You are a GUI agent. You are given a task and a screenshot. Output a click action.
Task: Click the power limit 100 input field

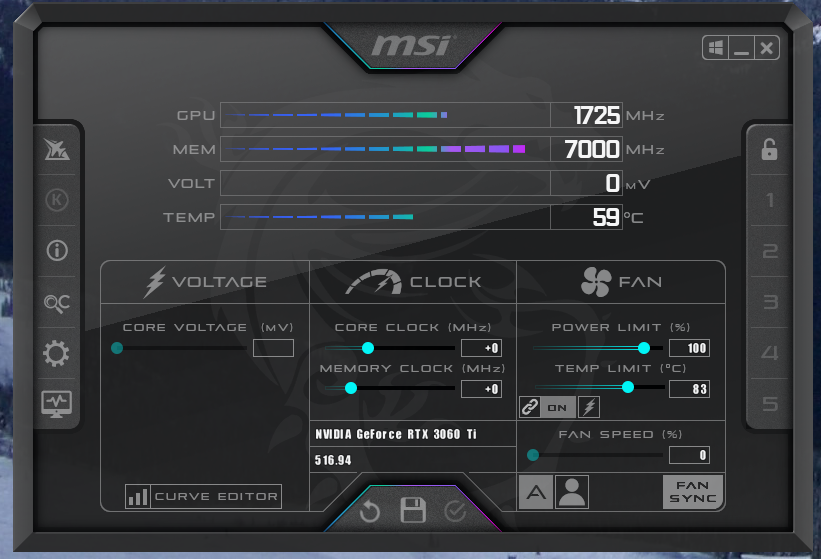(x=690, y=348)
